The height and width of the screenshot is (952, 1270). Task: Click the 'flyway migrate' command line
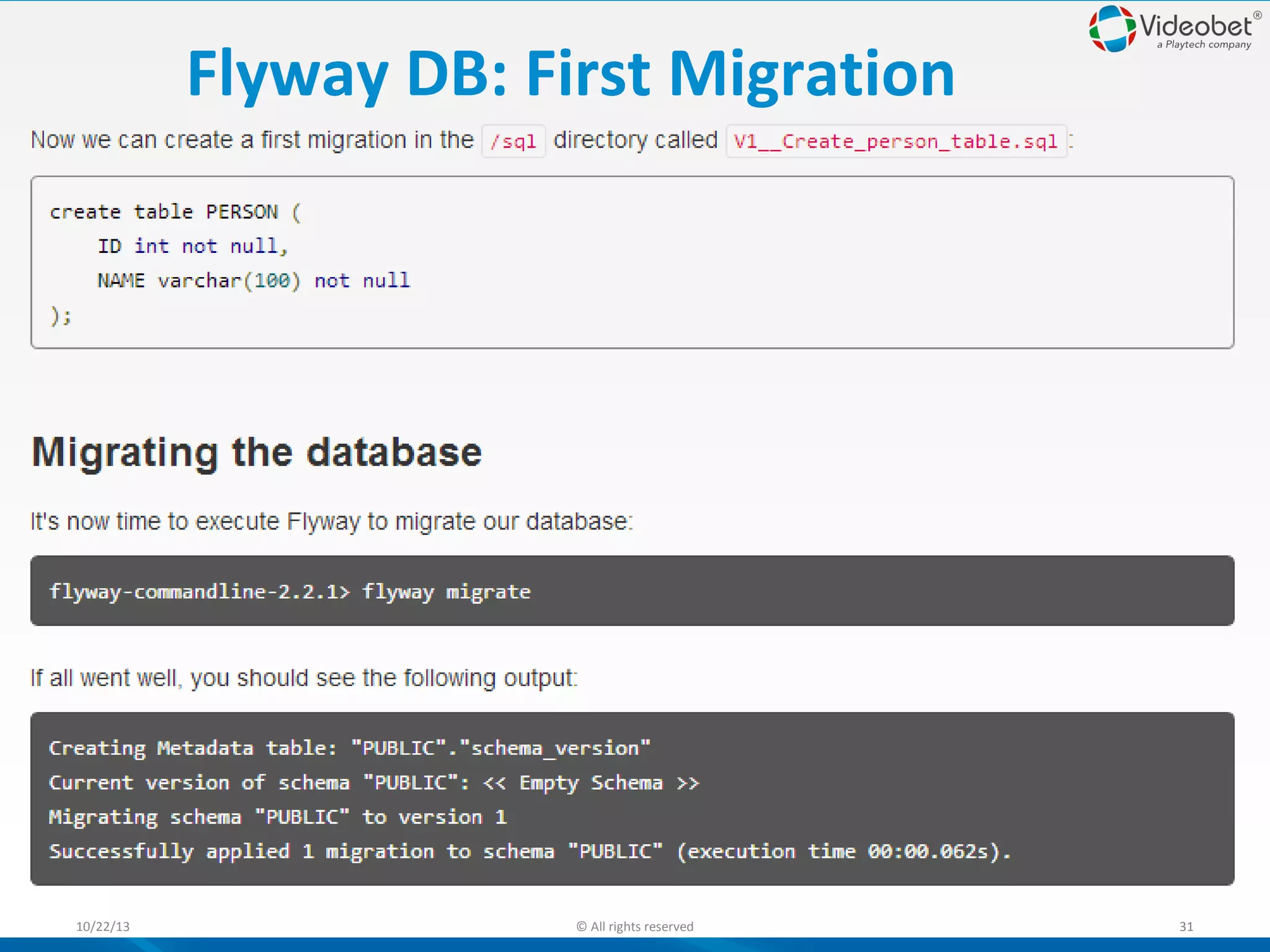click(290, 592)
